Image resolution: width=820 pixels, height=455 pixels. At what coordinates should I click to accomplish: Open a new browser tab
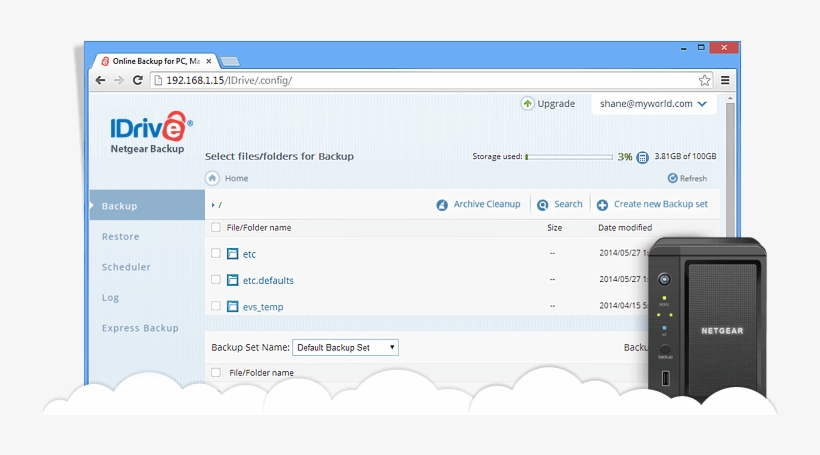pyautogui.click(x=230, y=62)
